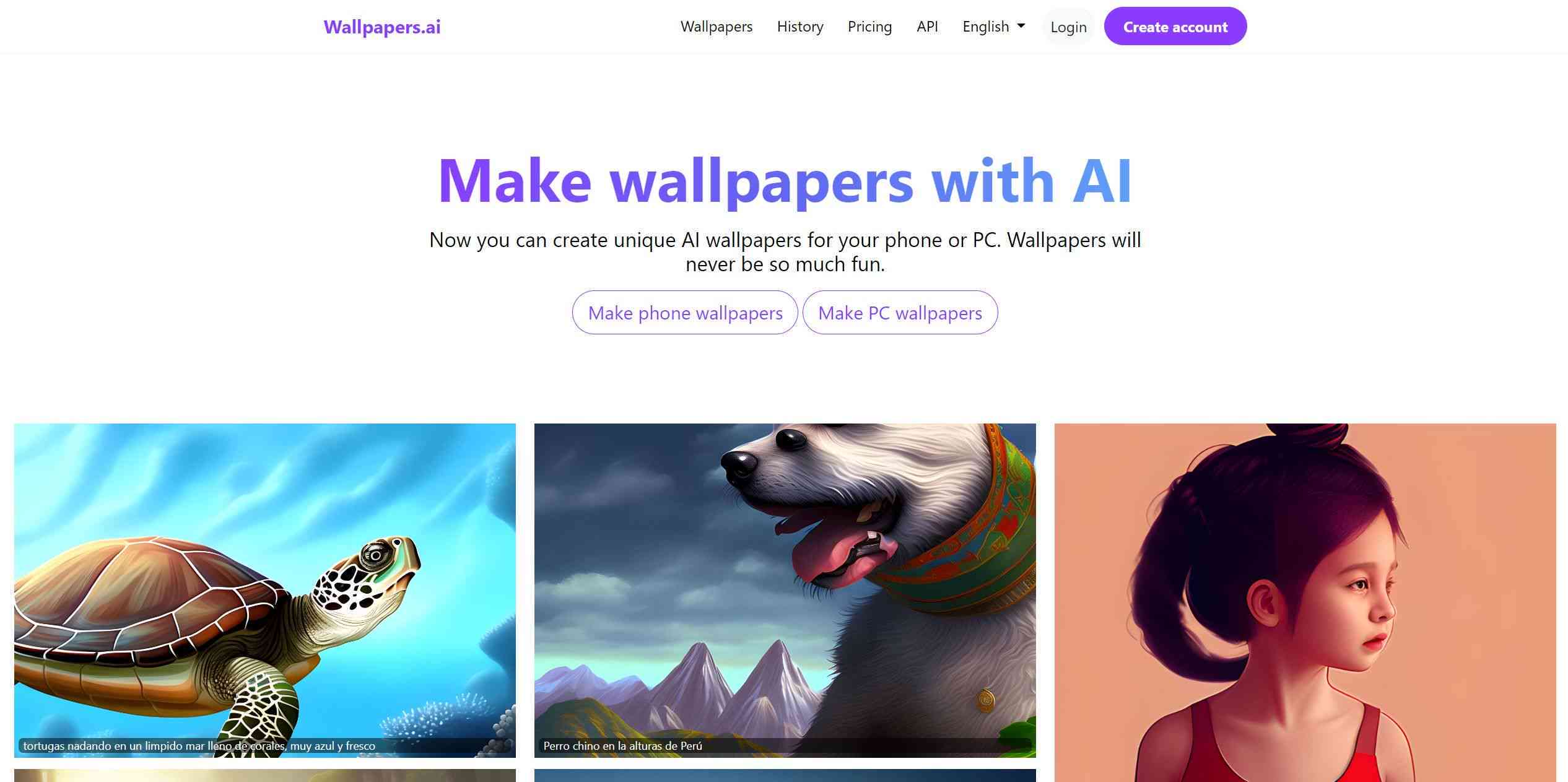Click the Make phone wallpapers button
The image size is (1568, 782).
(685, 311)
